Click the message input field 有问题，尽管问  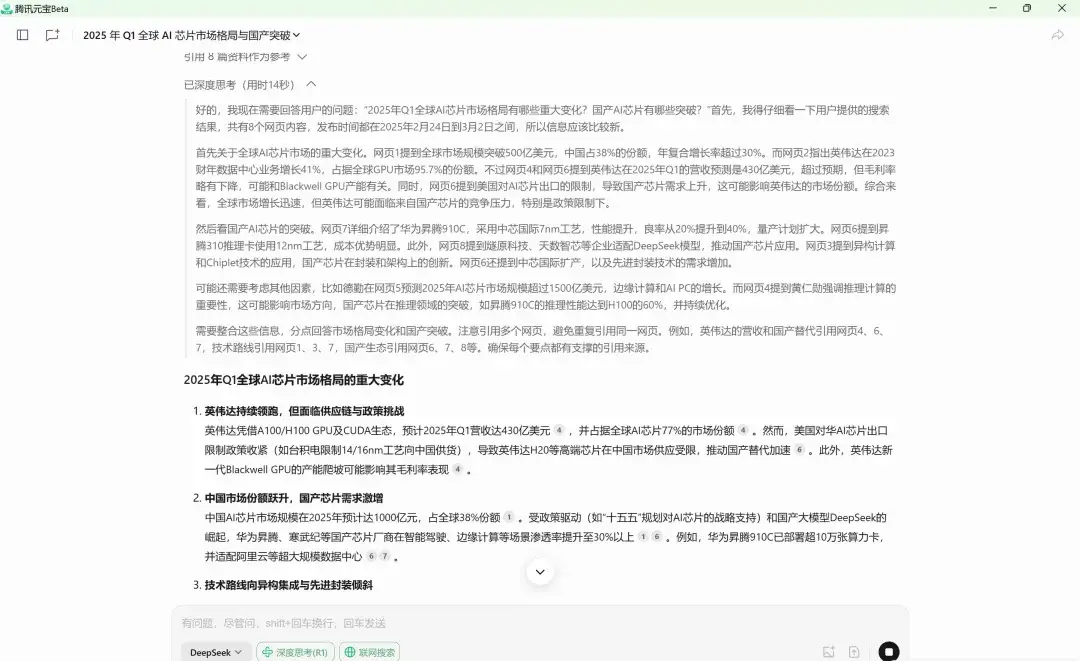pyautogui.click(x=540, y=623)
